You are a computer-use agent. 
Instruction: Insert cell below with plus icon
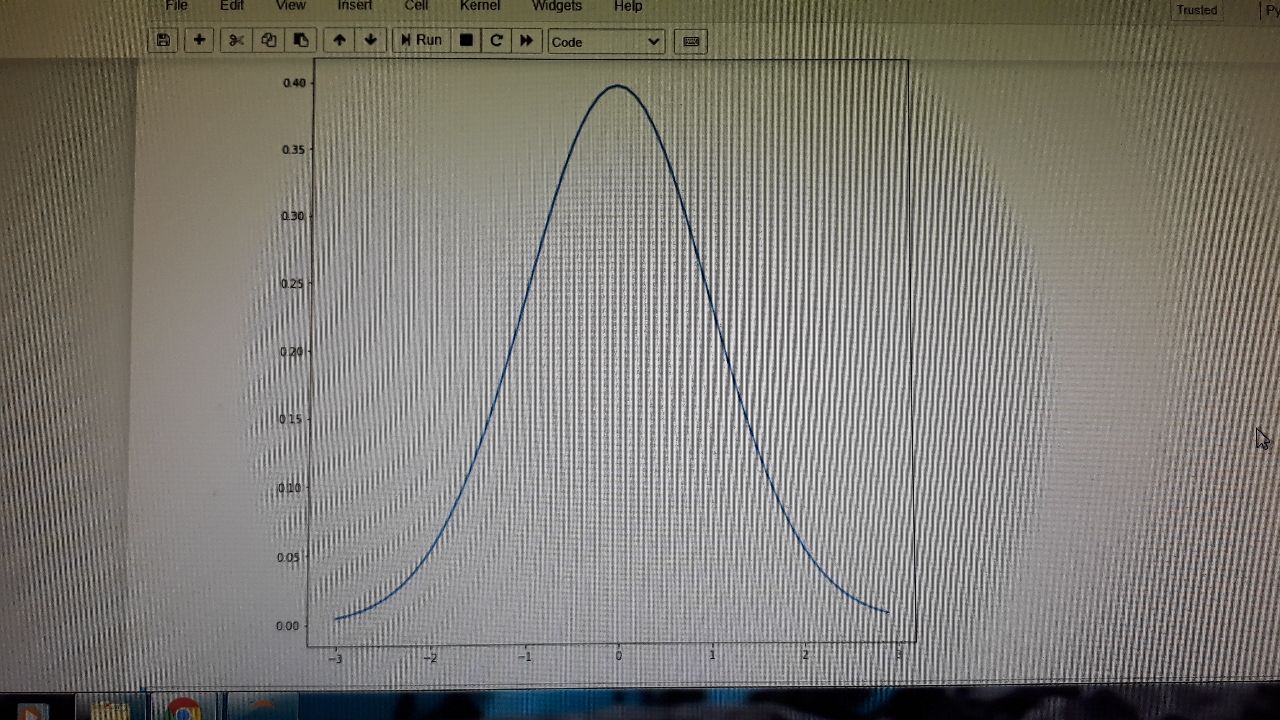coord(199,41)
